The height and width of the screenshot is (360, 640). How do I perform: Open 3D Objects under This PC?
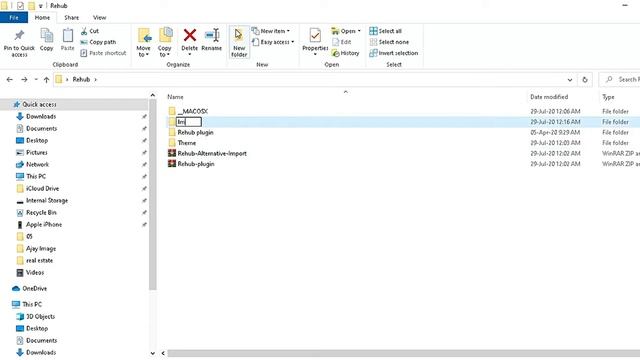click(x=40, y=316)
